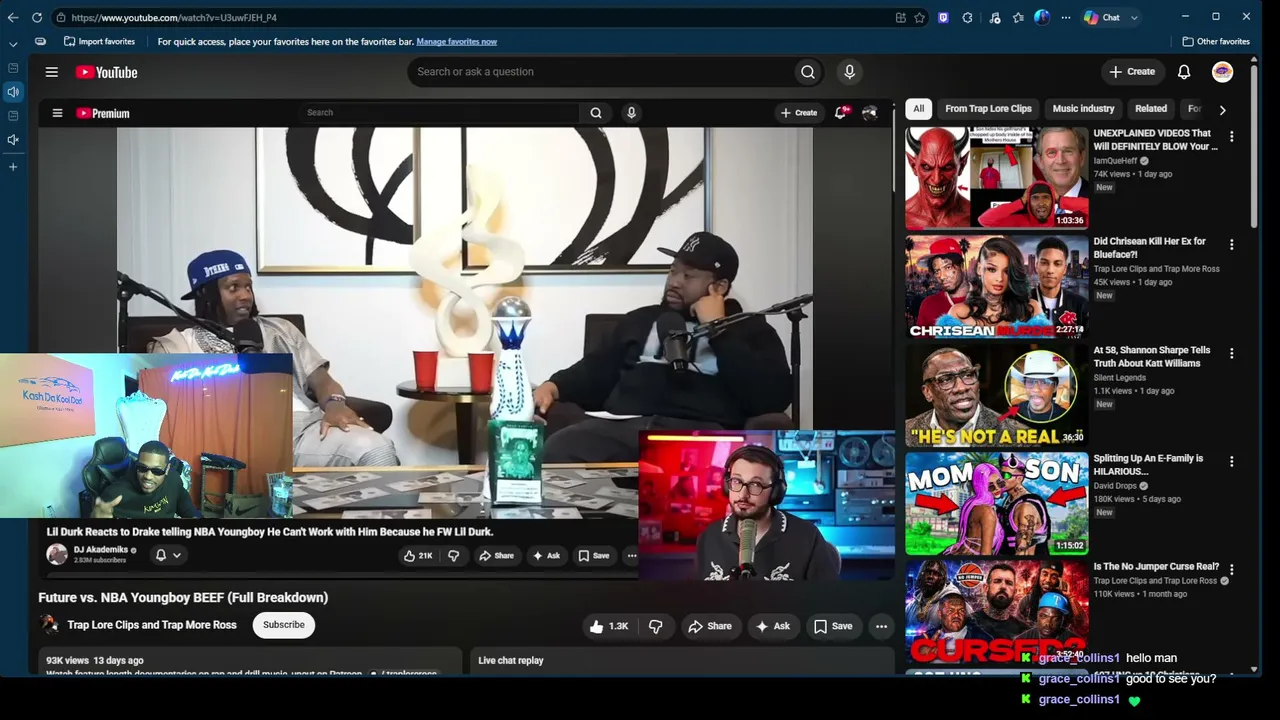Open YouTube notifications bell
Image resolution: width=1280 pixels, height=720 pixels.
pos(1184,72)
